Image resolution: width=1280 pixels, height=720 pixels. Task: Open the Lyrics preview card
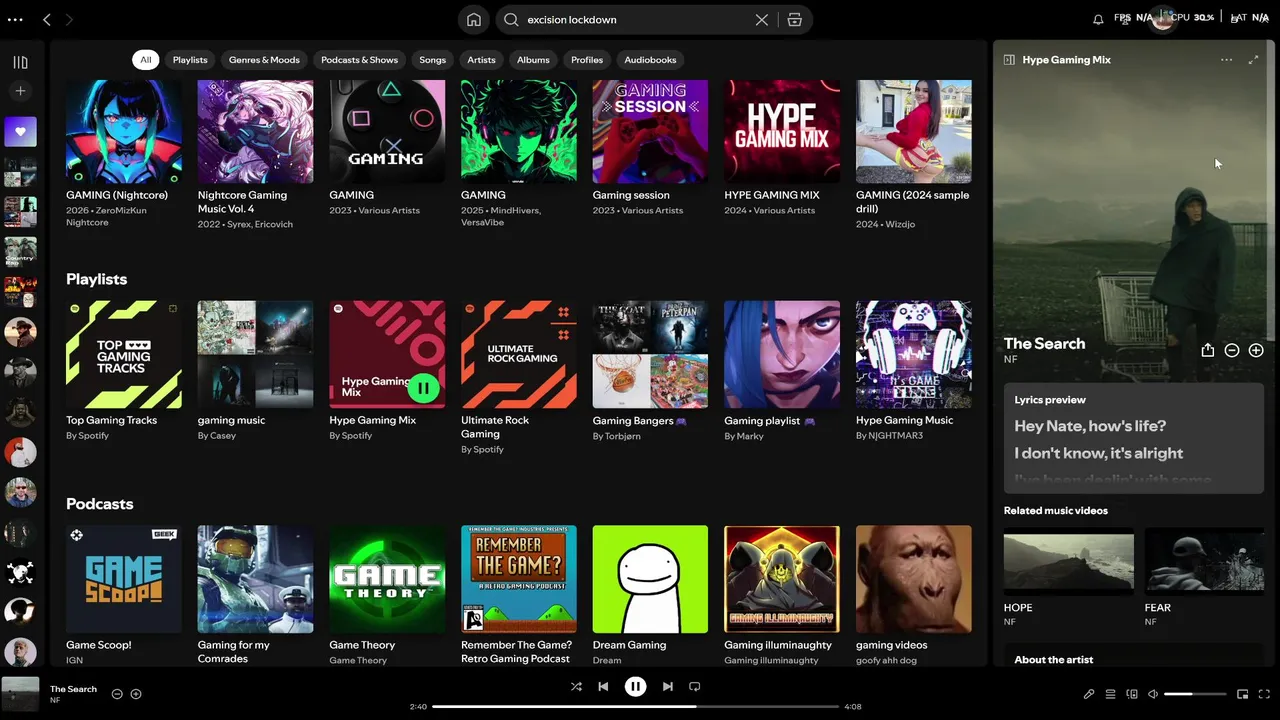1134,438
